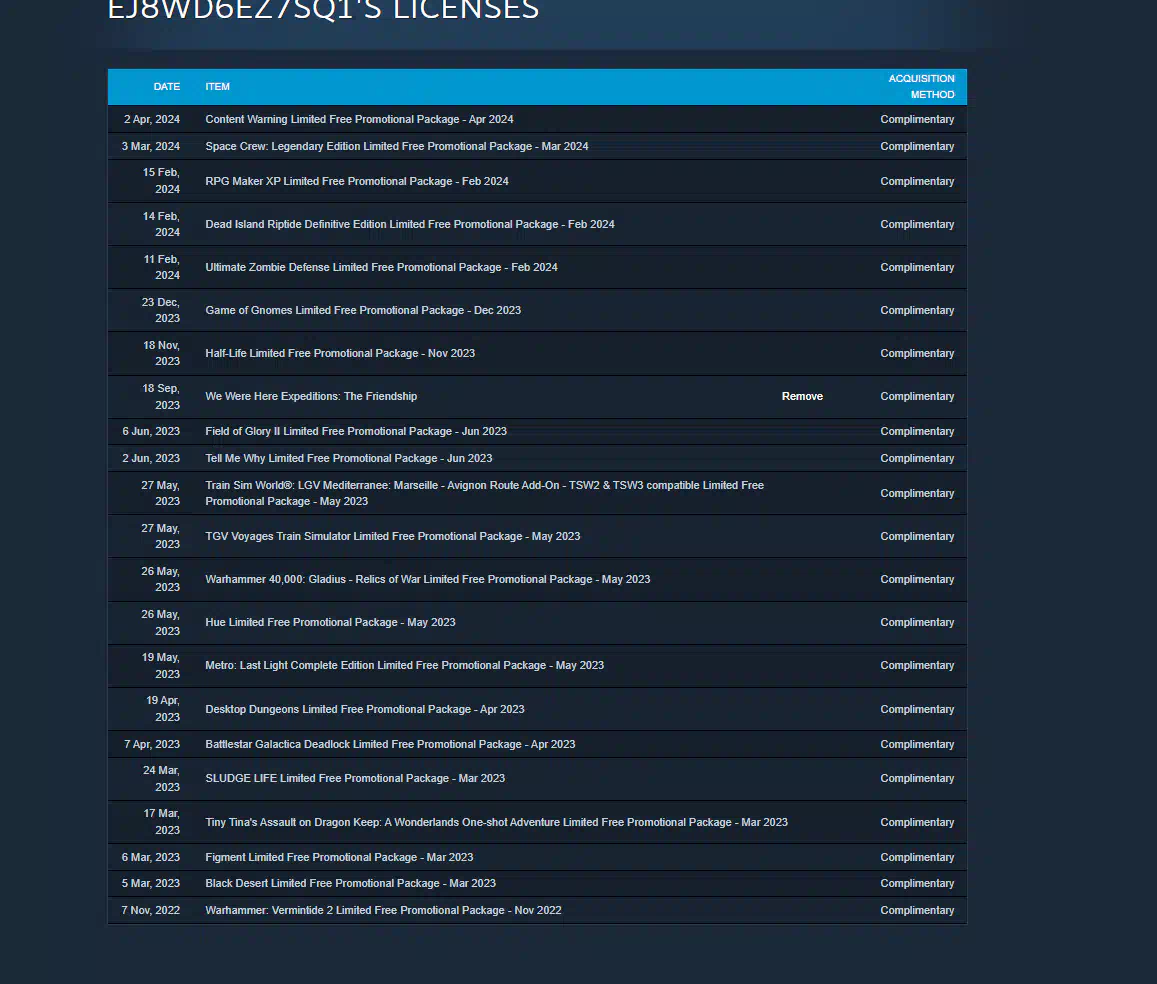Screen dimensions: 1157x984
Task: Click Complimentary in the Content Warning row
Action: (x=917, y=119)
